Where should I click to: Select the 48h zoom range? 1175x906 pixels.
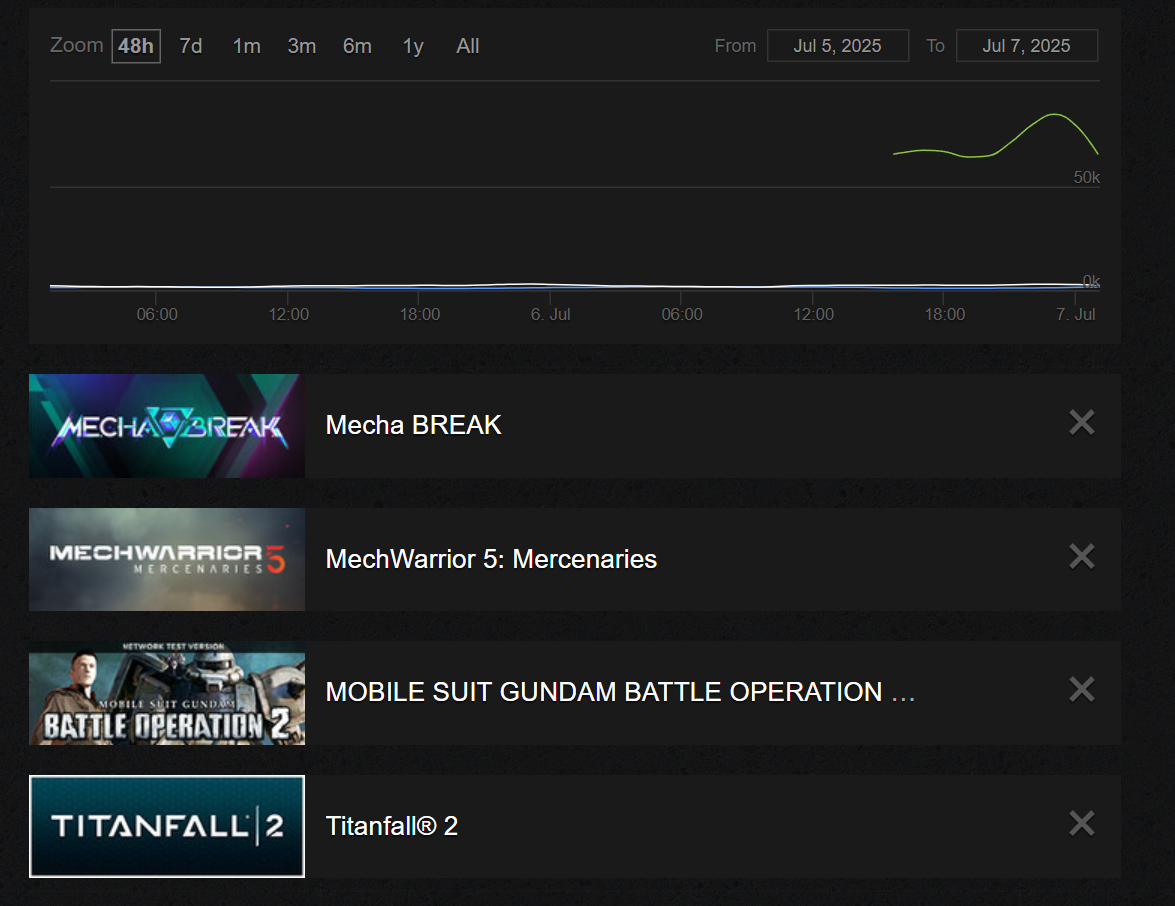pyautogui.click(x=136, y=46)
